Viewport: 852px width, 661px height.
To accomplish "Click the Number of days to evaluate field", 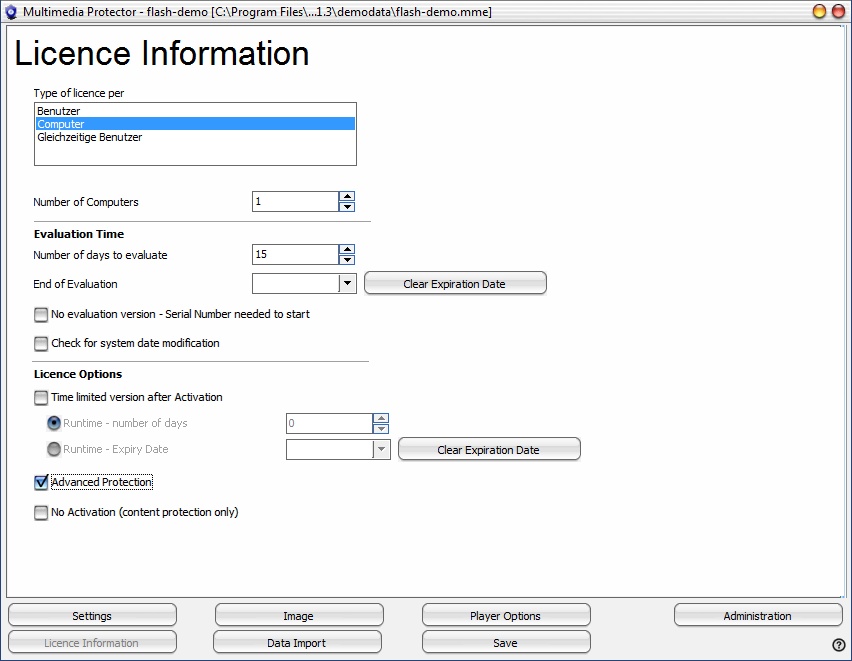I will click(296, 254).
